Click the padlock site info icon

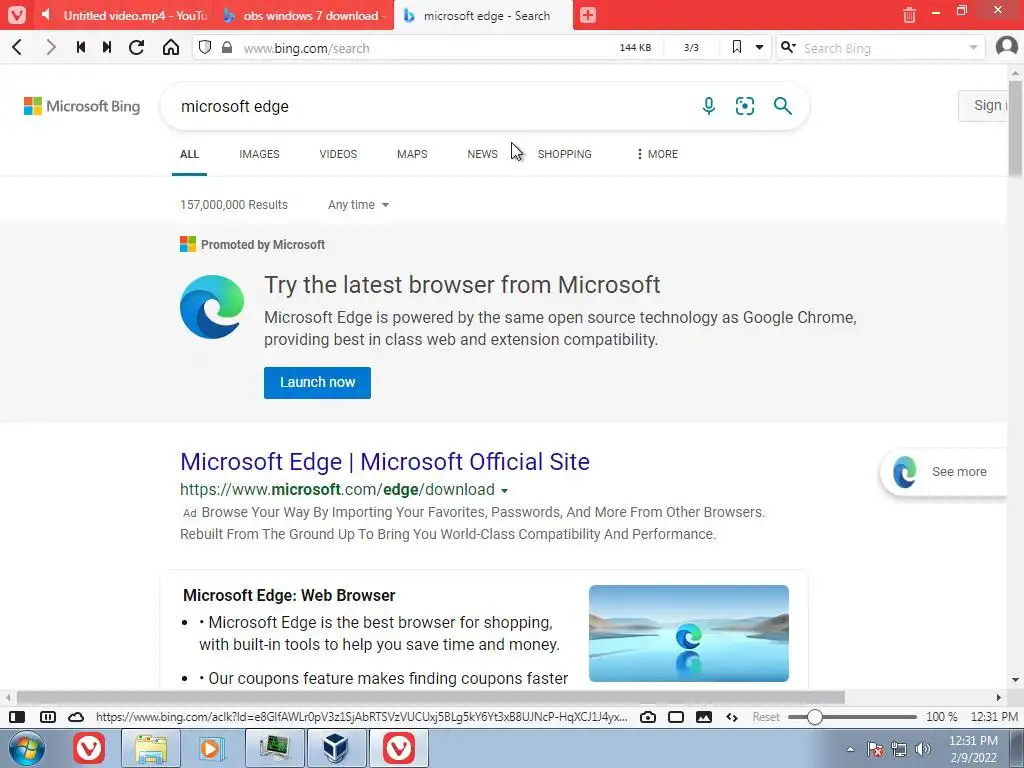point(227,48)
